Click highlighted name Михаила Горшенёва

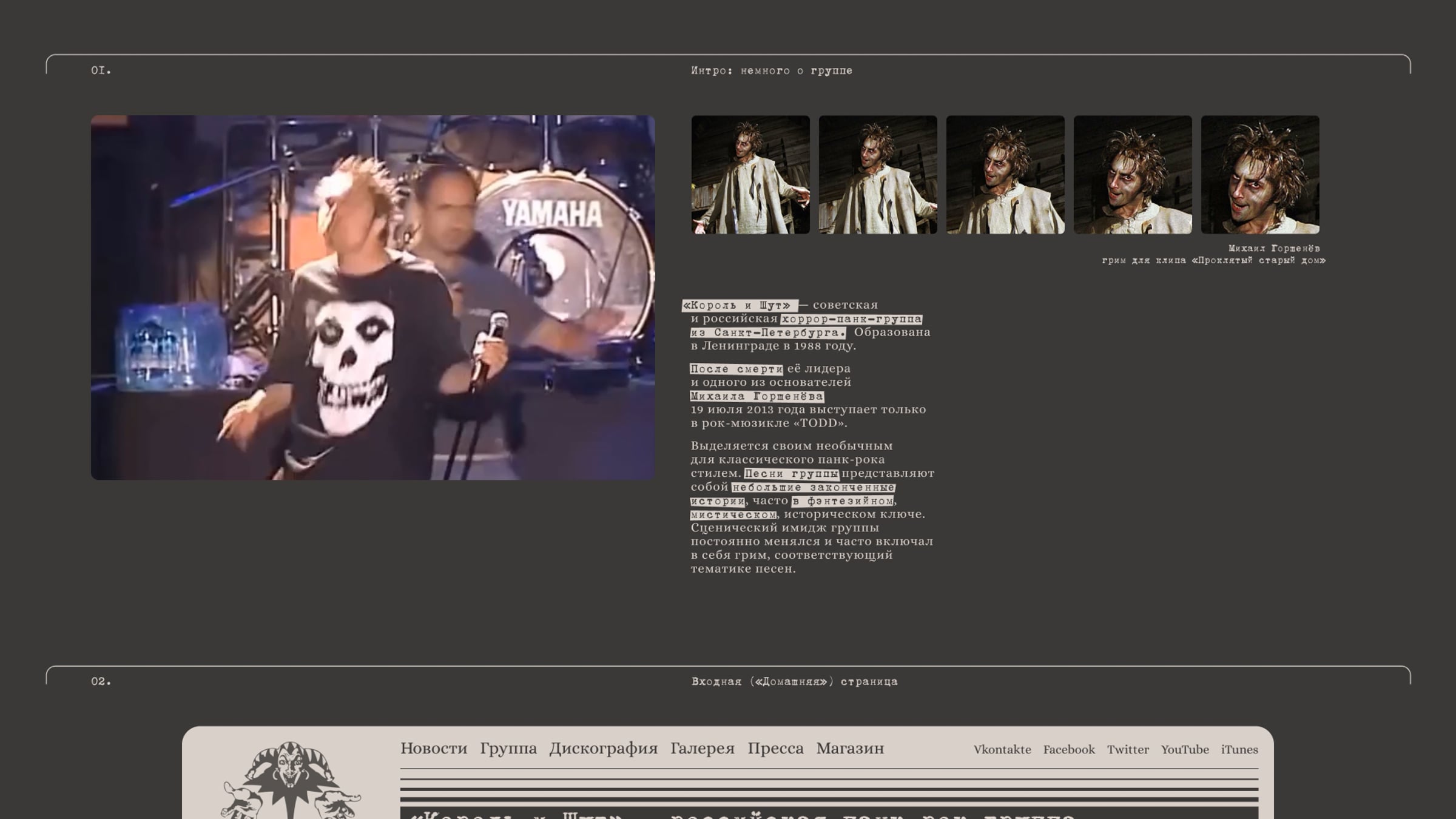coord(757,396)
